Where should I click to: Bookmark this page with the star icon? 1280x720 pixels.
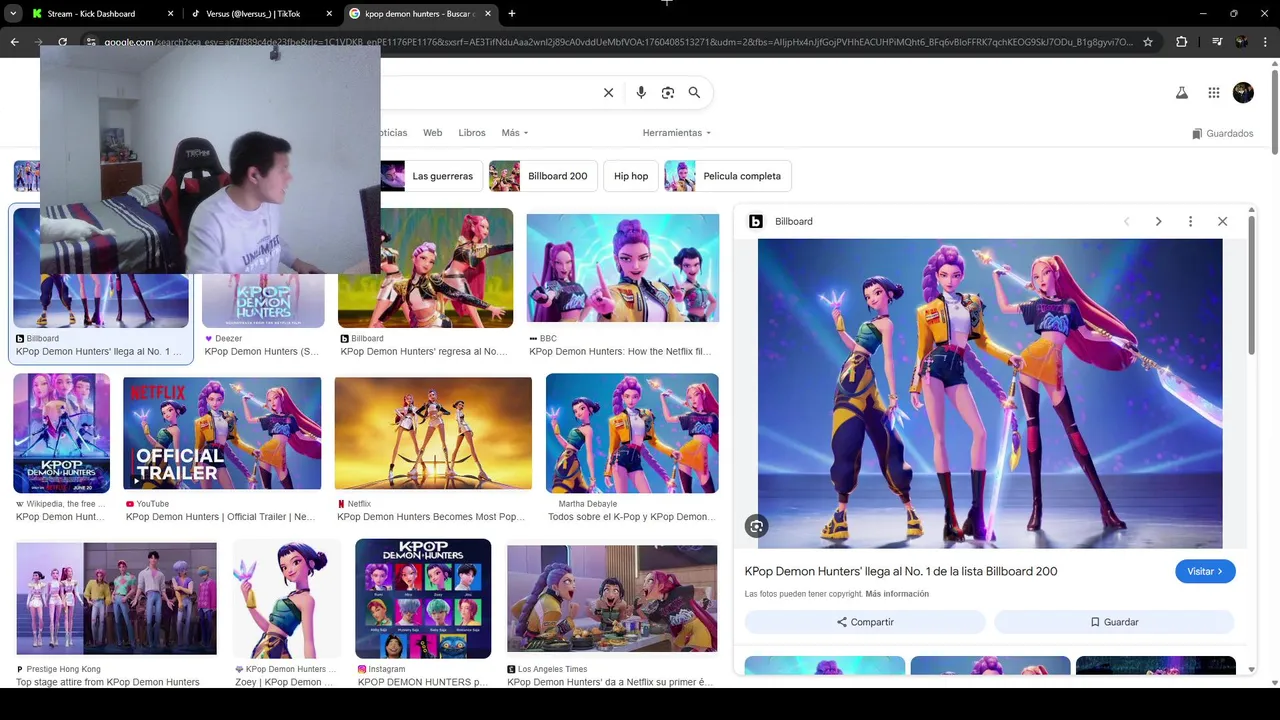1148,42
